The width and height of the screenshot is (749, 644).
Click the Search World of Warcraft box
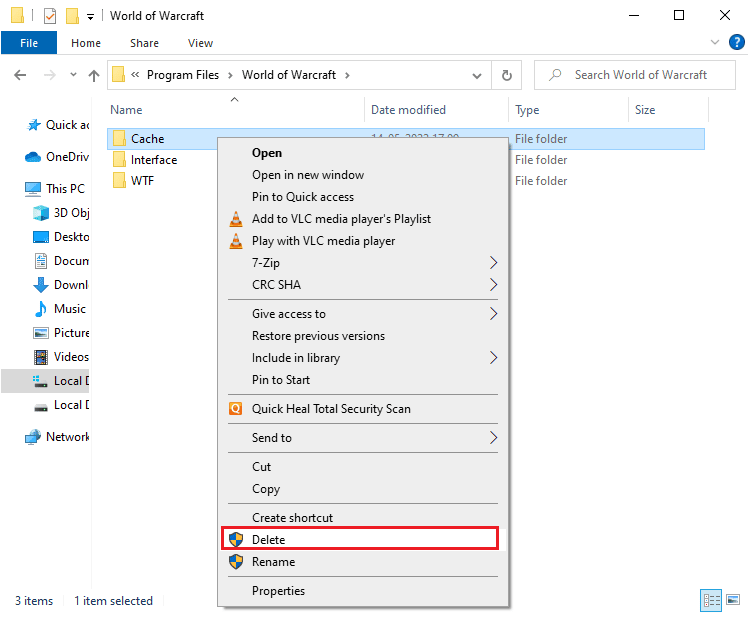point(634,75)
